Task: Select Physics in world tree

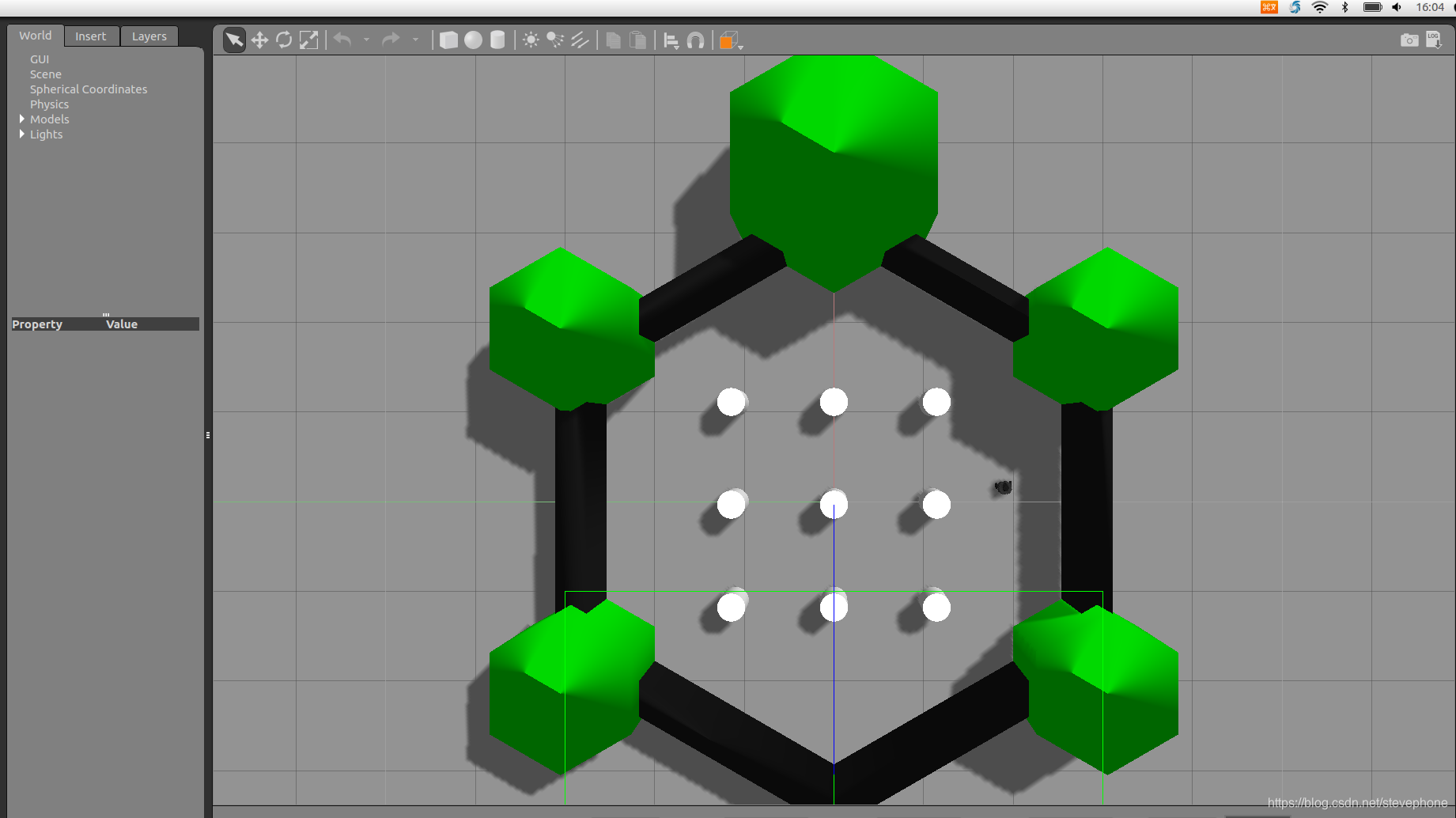Action: click(49, 104)
